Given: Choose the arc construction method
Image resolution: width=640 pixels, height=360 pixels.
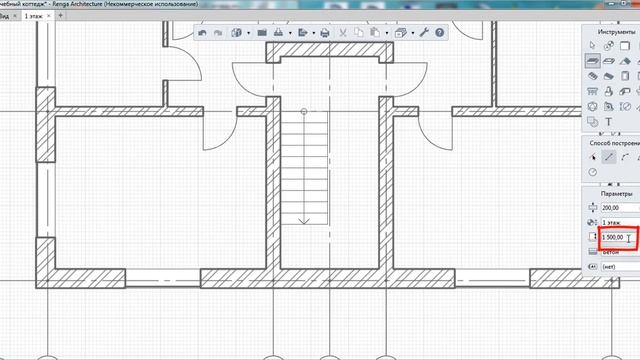Looking at the screenshot, I should pyautogui.click(x=625, y=157).
